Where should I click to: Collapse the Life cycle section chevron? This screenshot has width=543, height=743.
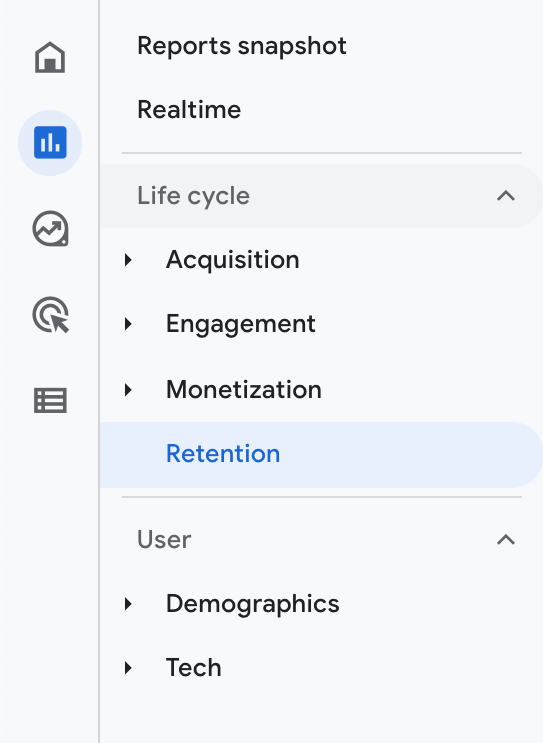tap(506, 196)
